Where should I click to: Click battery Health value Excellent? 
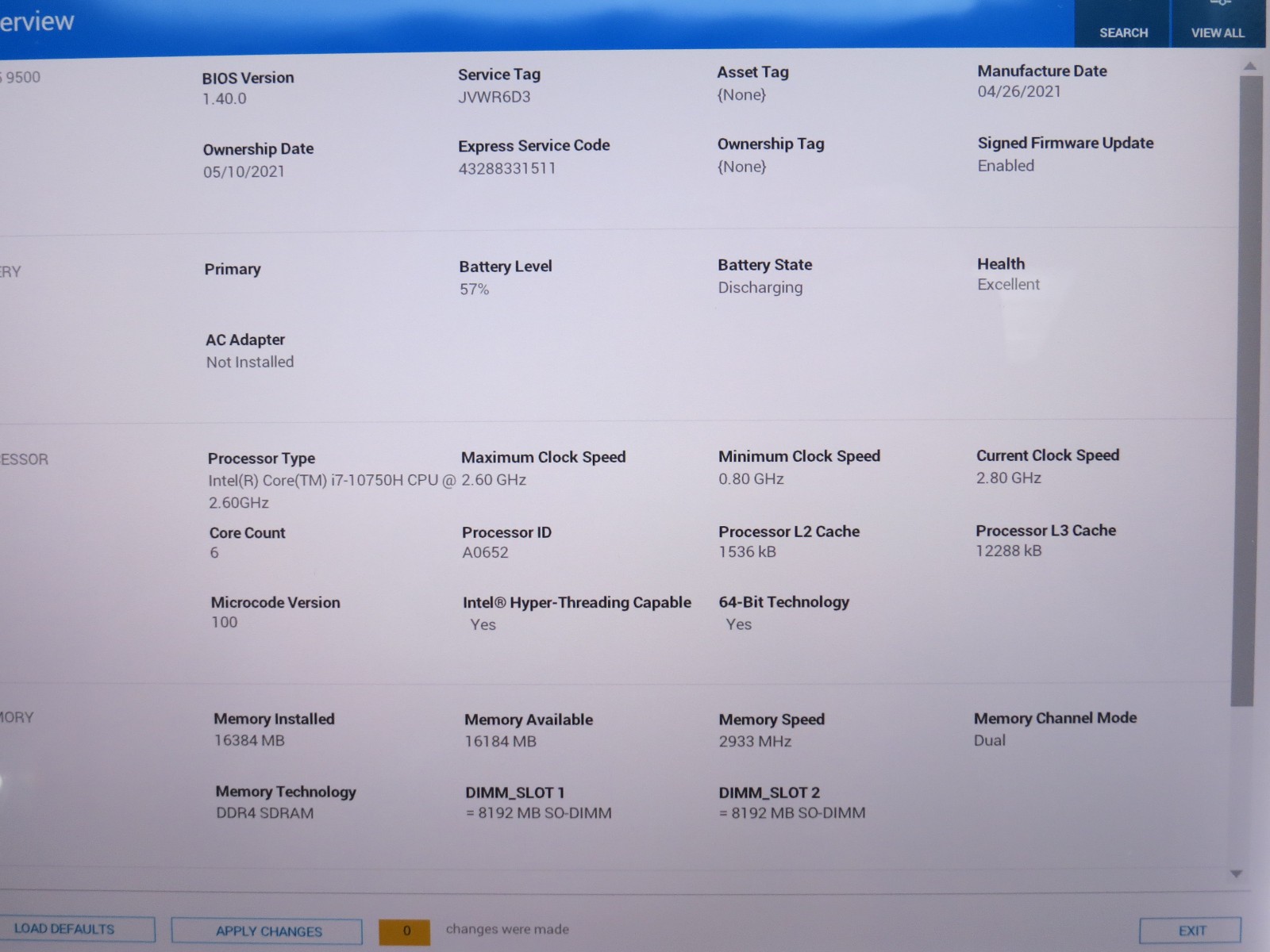[x=1008, y=284]
